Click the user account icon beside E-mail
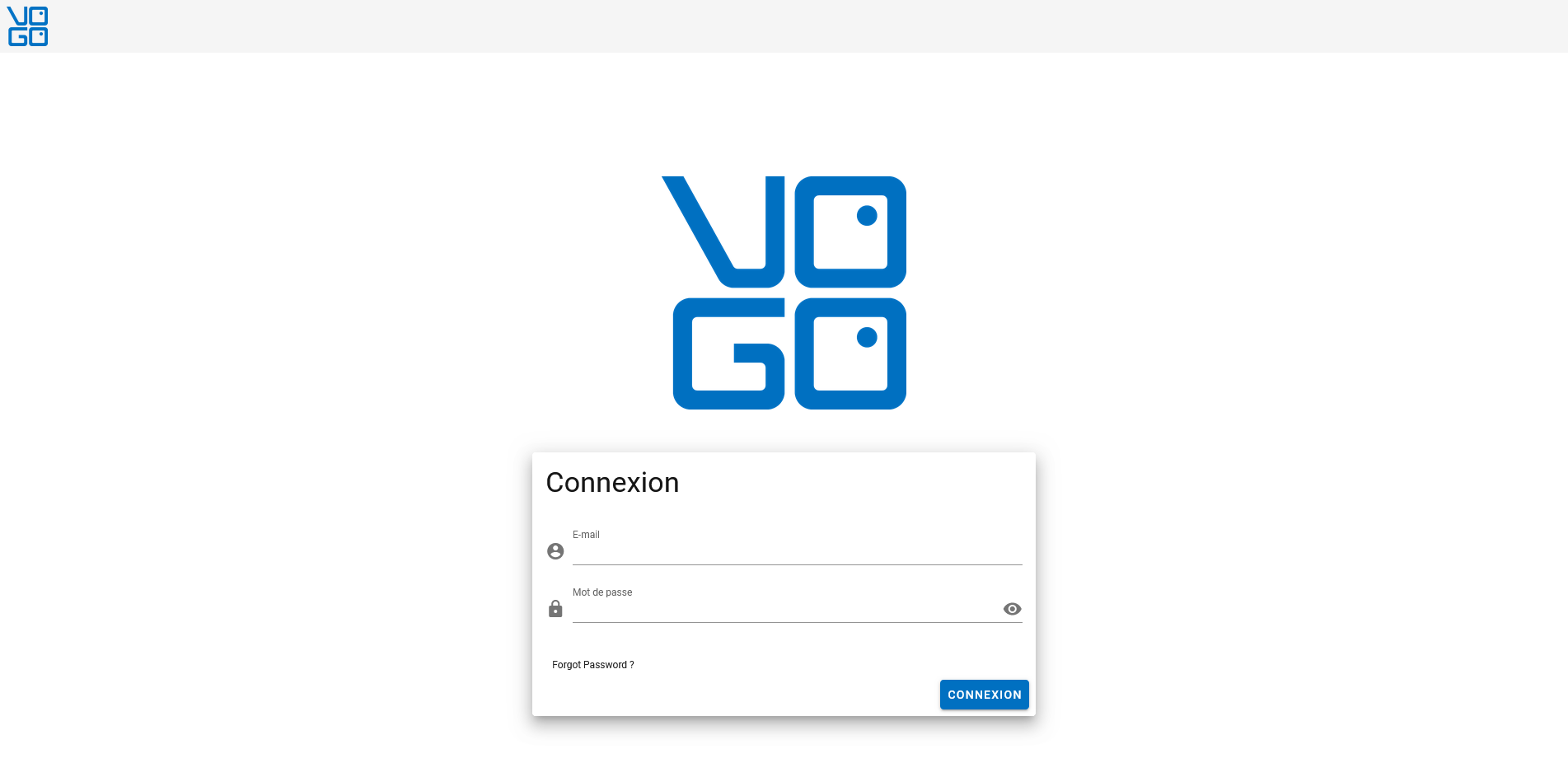The height and width of the screenshot is (763, 1568). pyautogui.click(x=555, y=551)
